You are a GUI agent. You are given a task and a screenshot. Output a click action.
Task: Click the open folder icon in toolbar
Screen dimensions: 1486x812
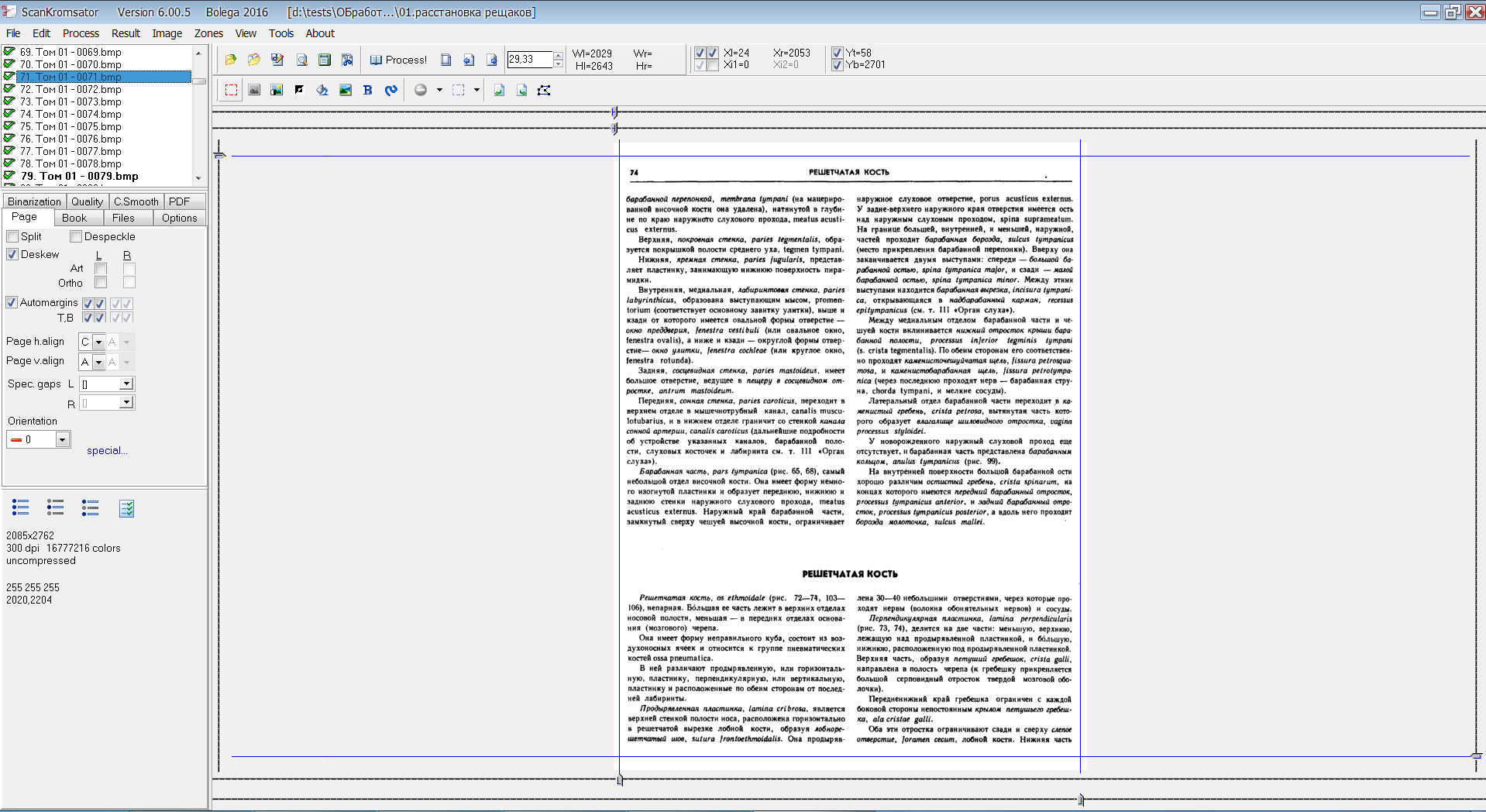[x=231, y=60]
